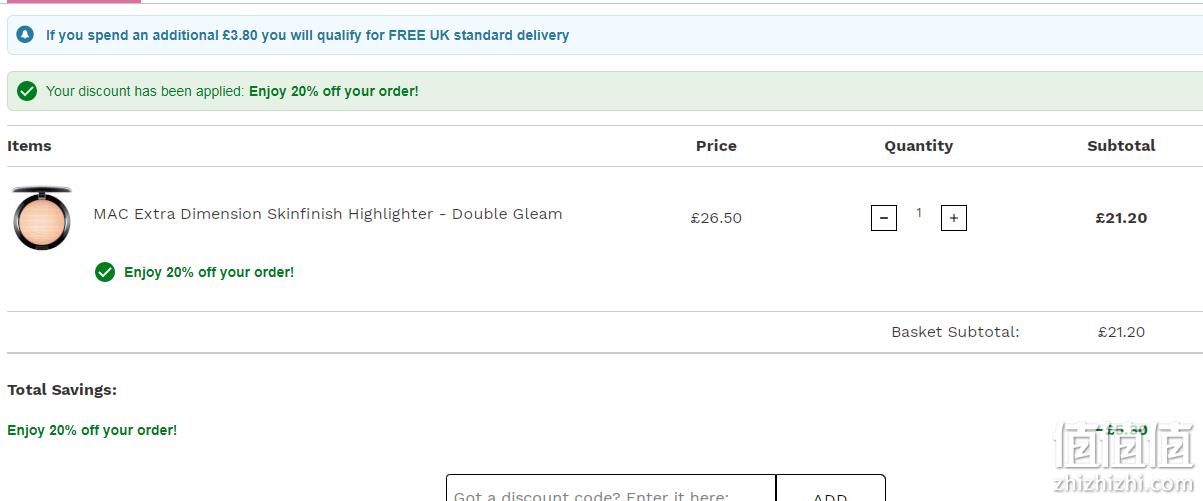Increase quantity with the plus button
The image size is (1203, 501).
click(x=954, y=218)
